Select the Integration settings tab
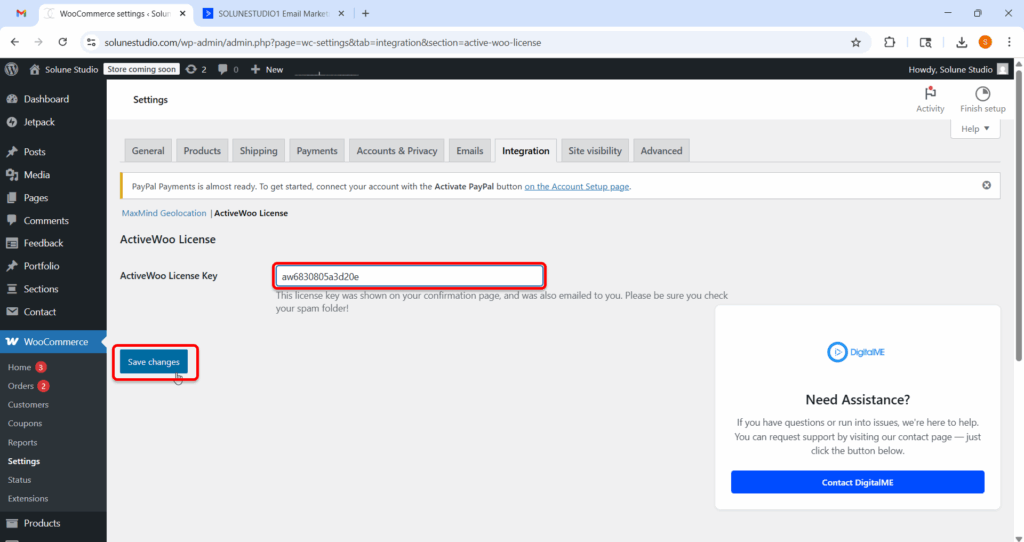Viewport: 1024px width, 542px height. (526, 150)
